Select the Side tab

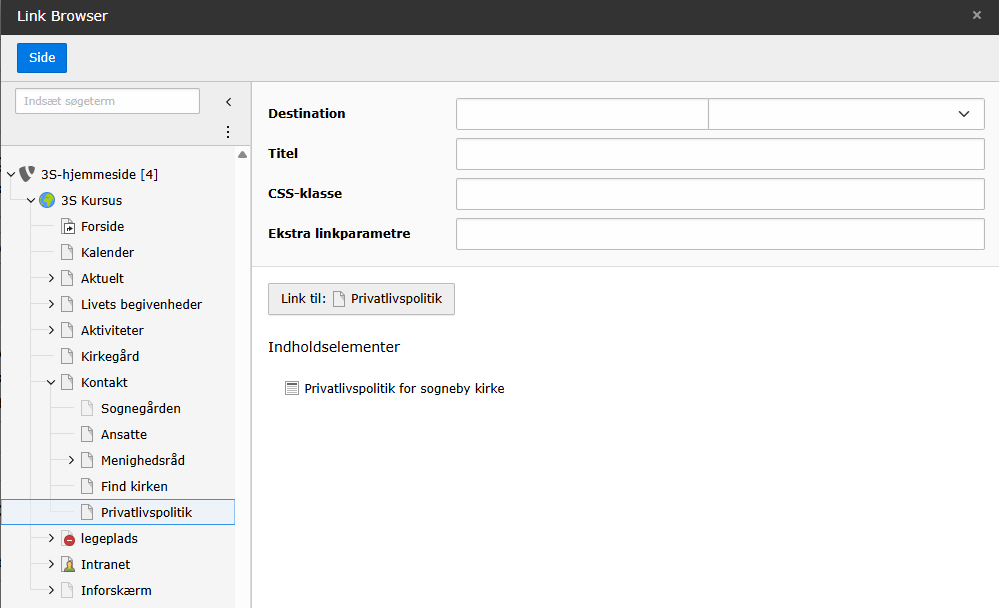[x=42, y=58]
